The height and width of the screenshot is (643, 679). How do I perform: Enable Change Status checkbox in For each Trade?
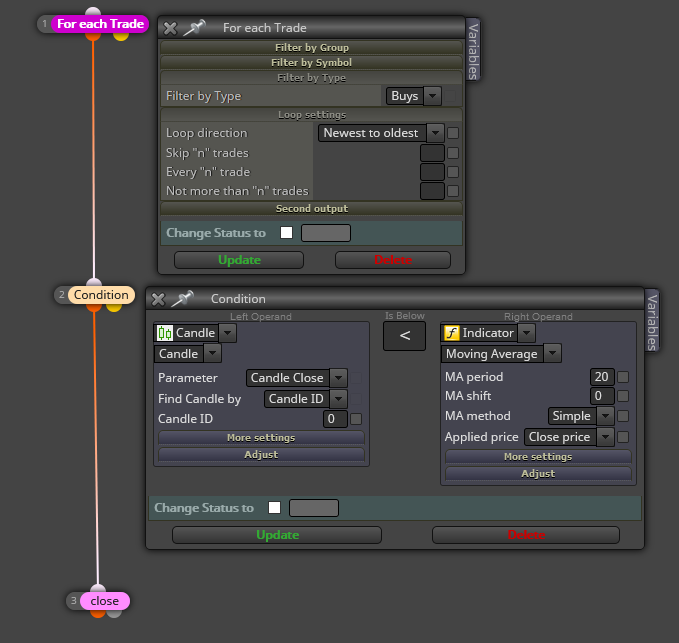click(x=286, y=233)
